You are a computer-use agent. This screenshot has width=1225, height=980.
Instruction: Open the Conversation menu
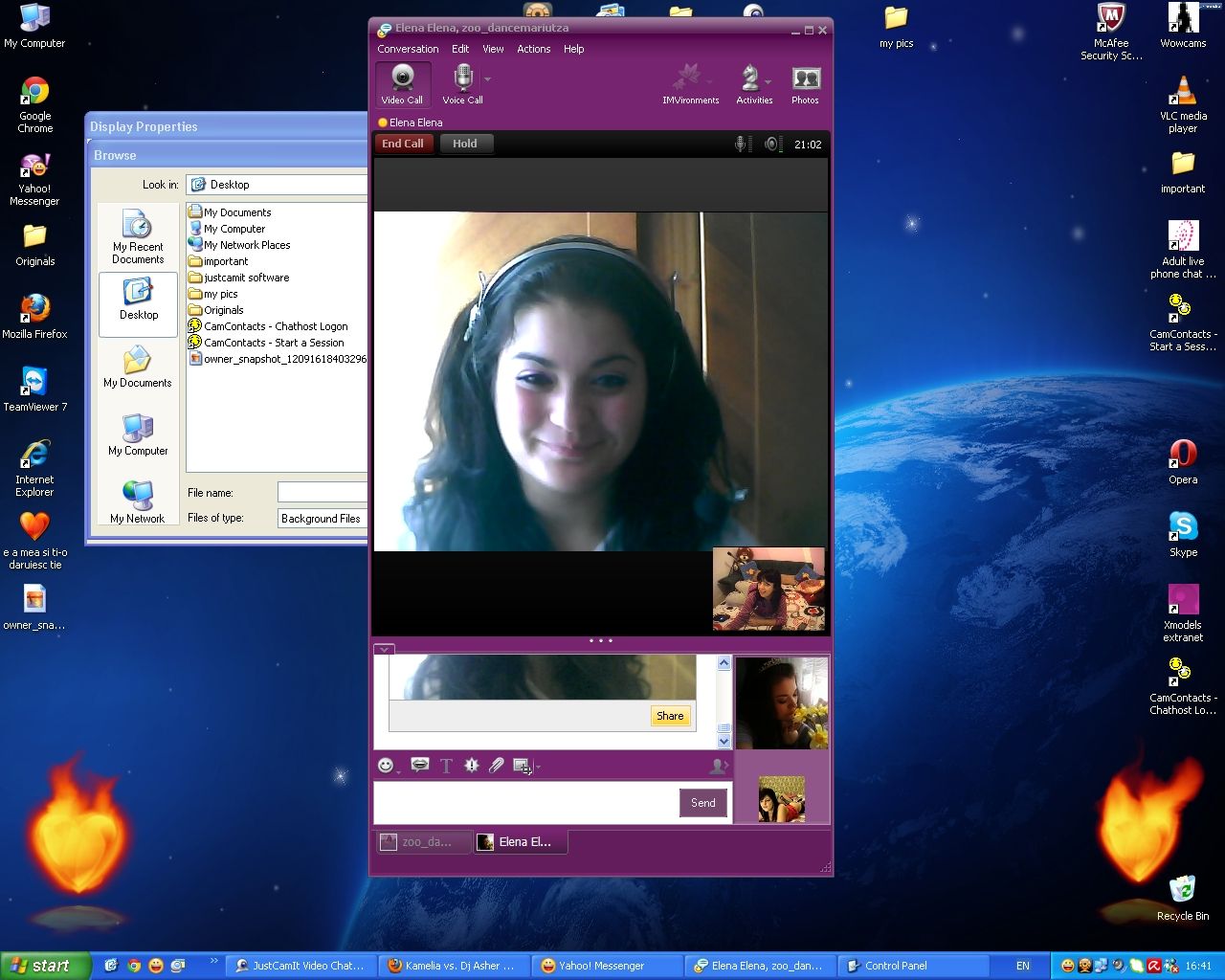coord(408,49)
